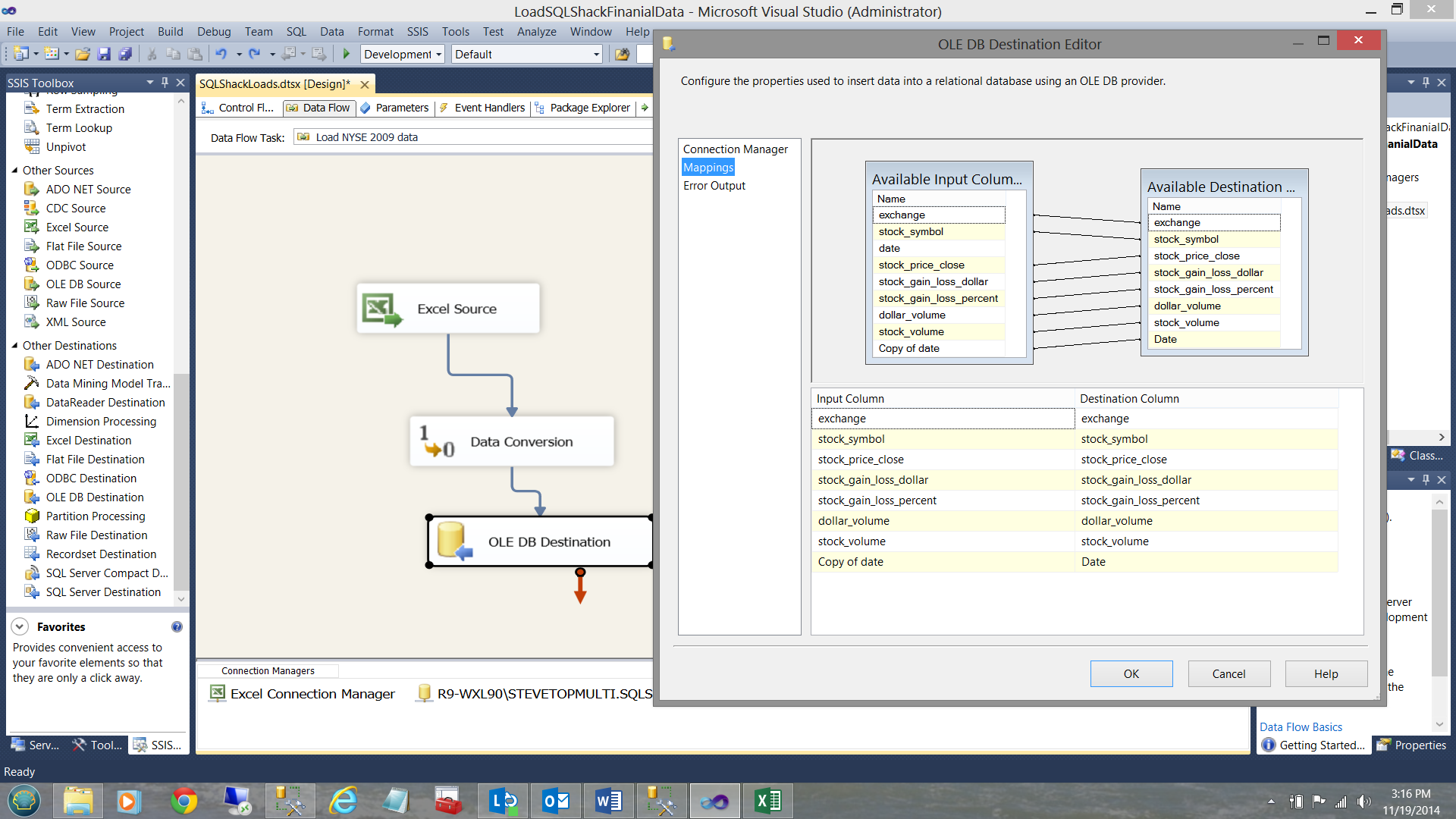Click the Excel Connection Manager icon

point(218,693)
